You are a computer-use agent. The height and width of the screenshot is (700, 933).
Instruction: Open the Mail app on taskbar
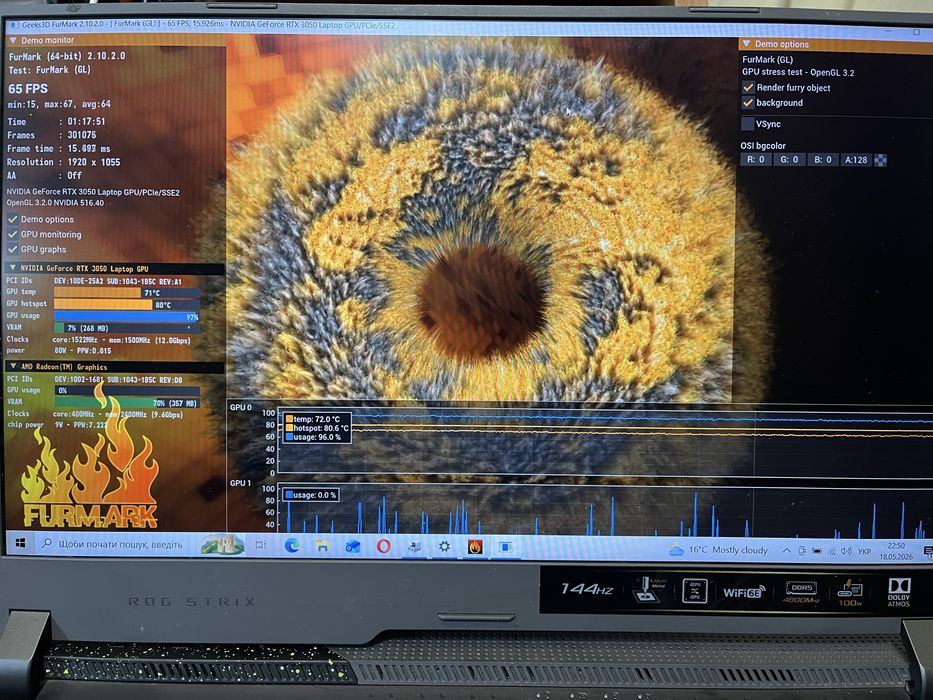353,546
